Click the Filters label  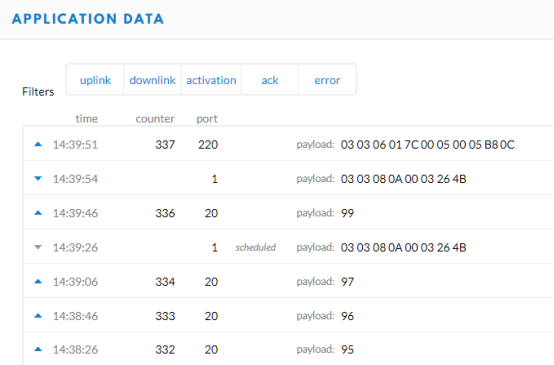(x=38, y=92)
